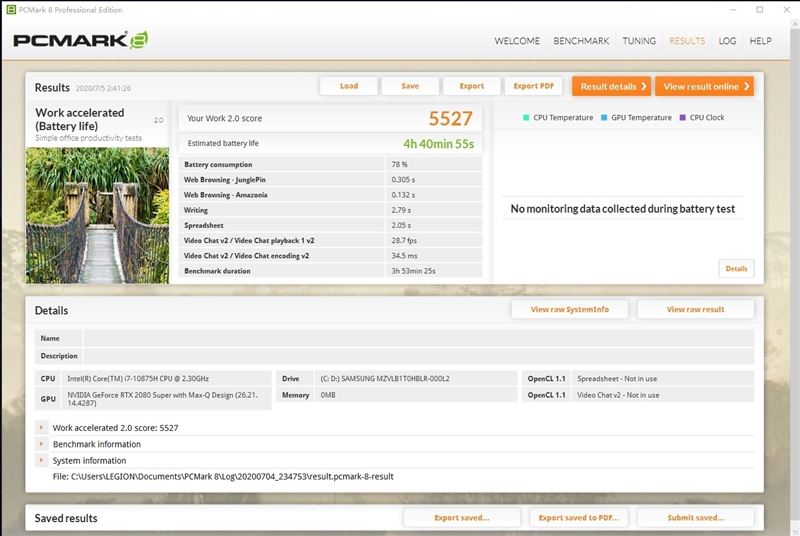Expand Benchmark information section
Viewport: 800px width, 536px height.
point(41,444)
